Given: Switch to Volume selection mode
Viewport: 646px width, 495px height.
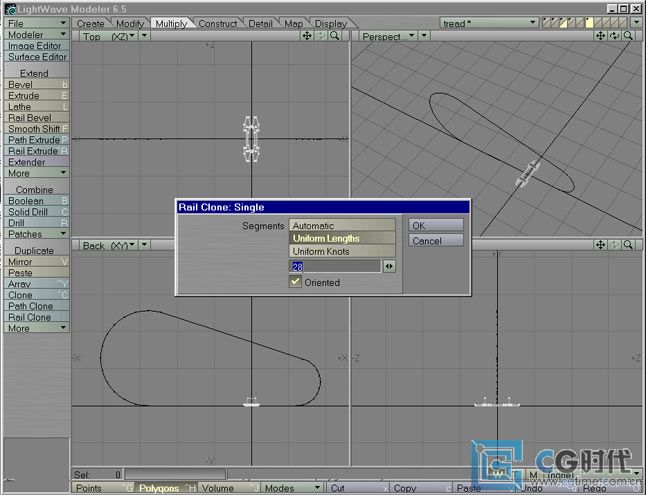Looking at the screenshot, I should point(229,488).
